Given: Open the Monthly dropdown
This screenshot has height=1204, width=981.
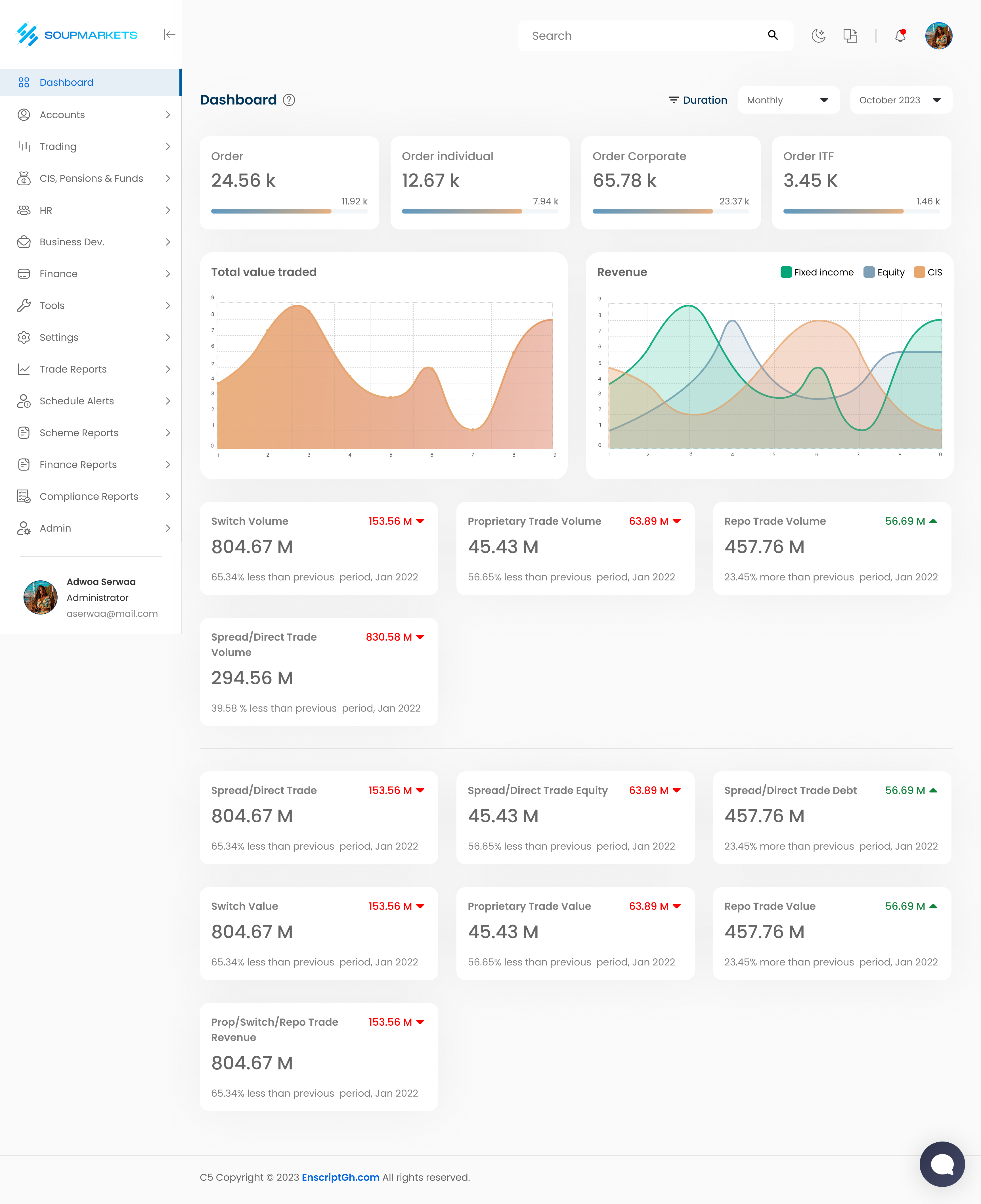Looking at the screenshot, I should [x=788, y=100].
